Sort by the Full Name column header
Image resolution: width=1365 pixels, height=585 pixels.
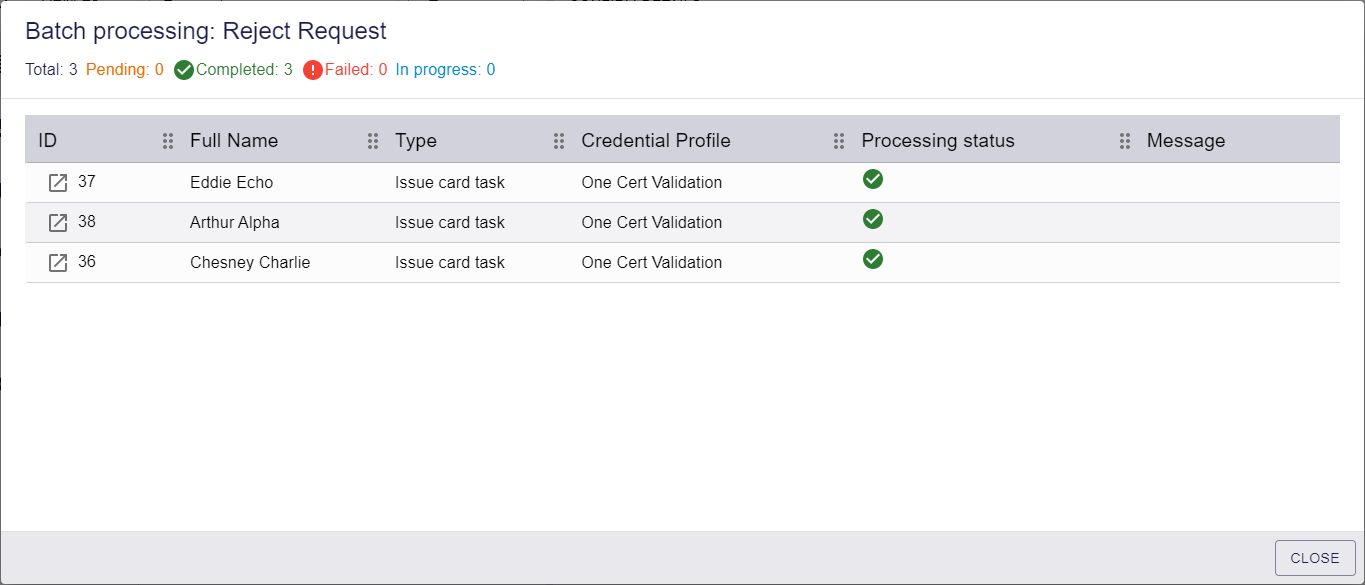(x=234, y=141)
